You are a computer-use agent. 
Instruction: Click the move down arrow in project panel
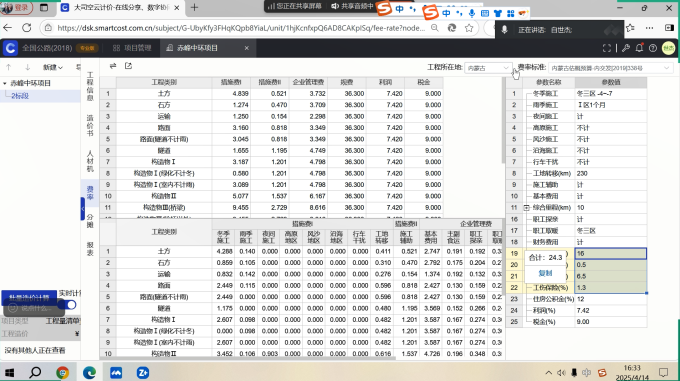tap(28, 67)
